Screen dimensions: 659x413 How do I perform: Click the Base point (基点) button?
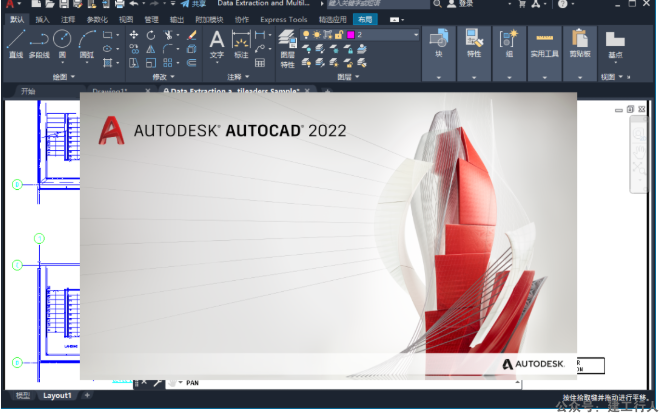[x=615, y=45]
